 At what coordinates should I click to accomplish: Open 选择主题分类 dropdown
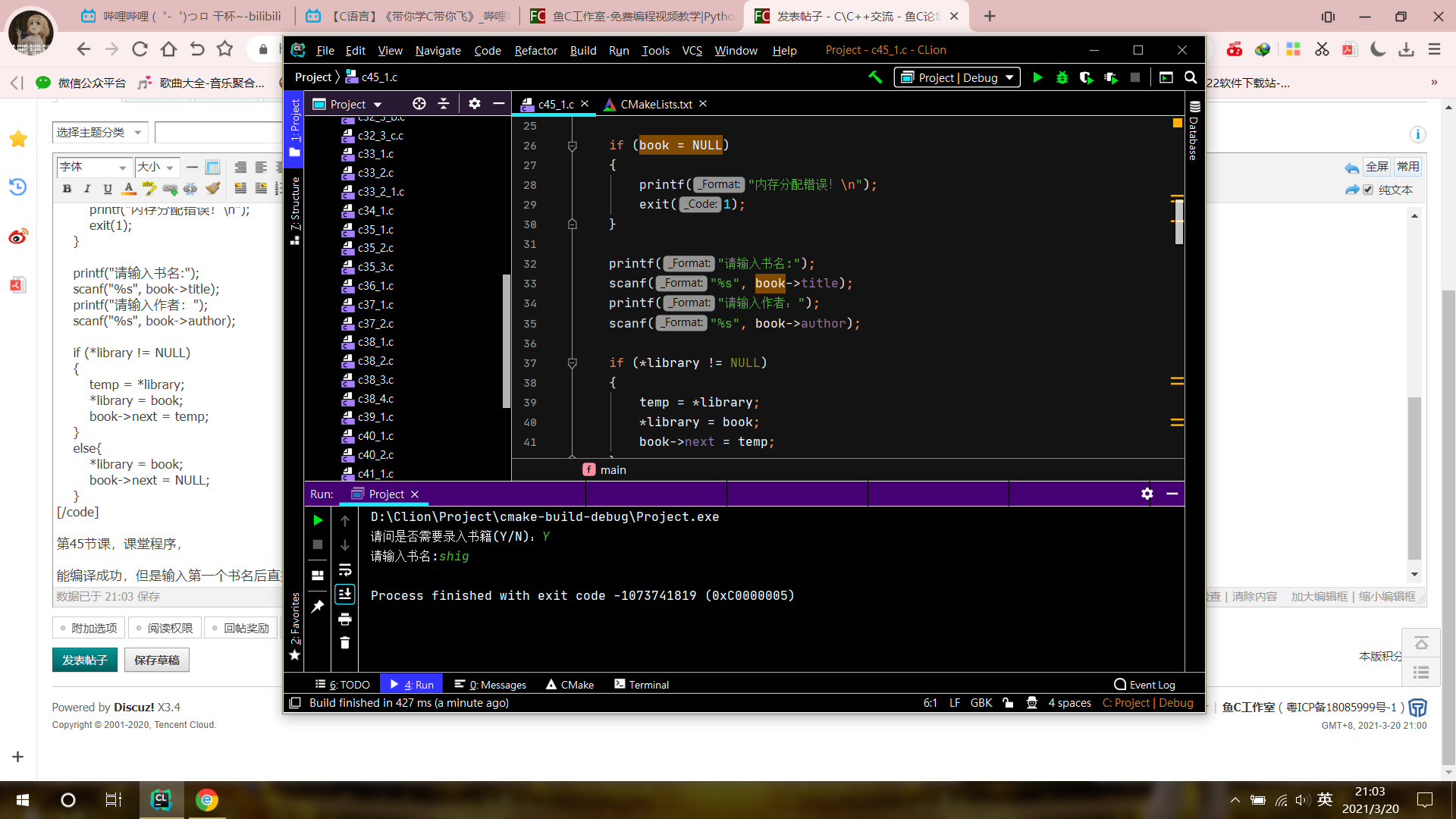(x=99, y=132)
